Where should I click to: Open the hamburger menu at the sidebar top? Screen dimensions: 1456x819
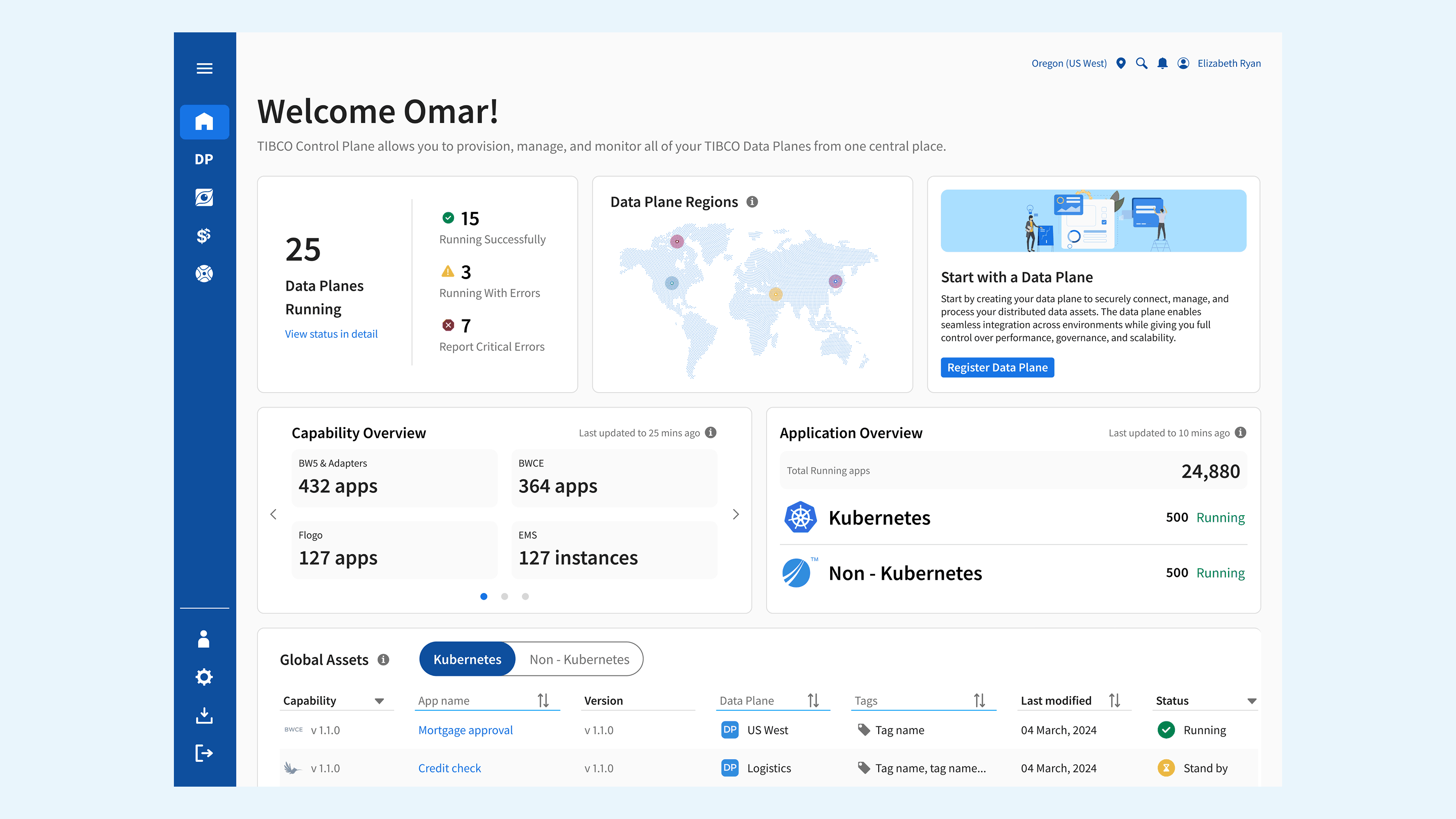204,68
